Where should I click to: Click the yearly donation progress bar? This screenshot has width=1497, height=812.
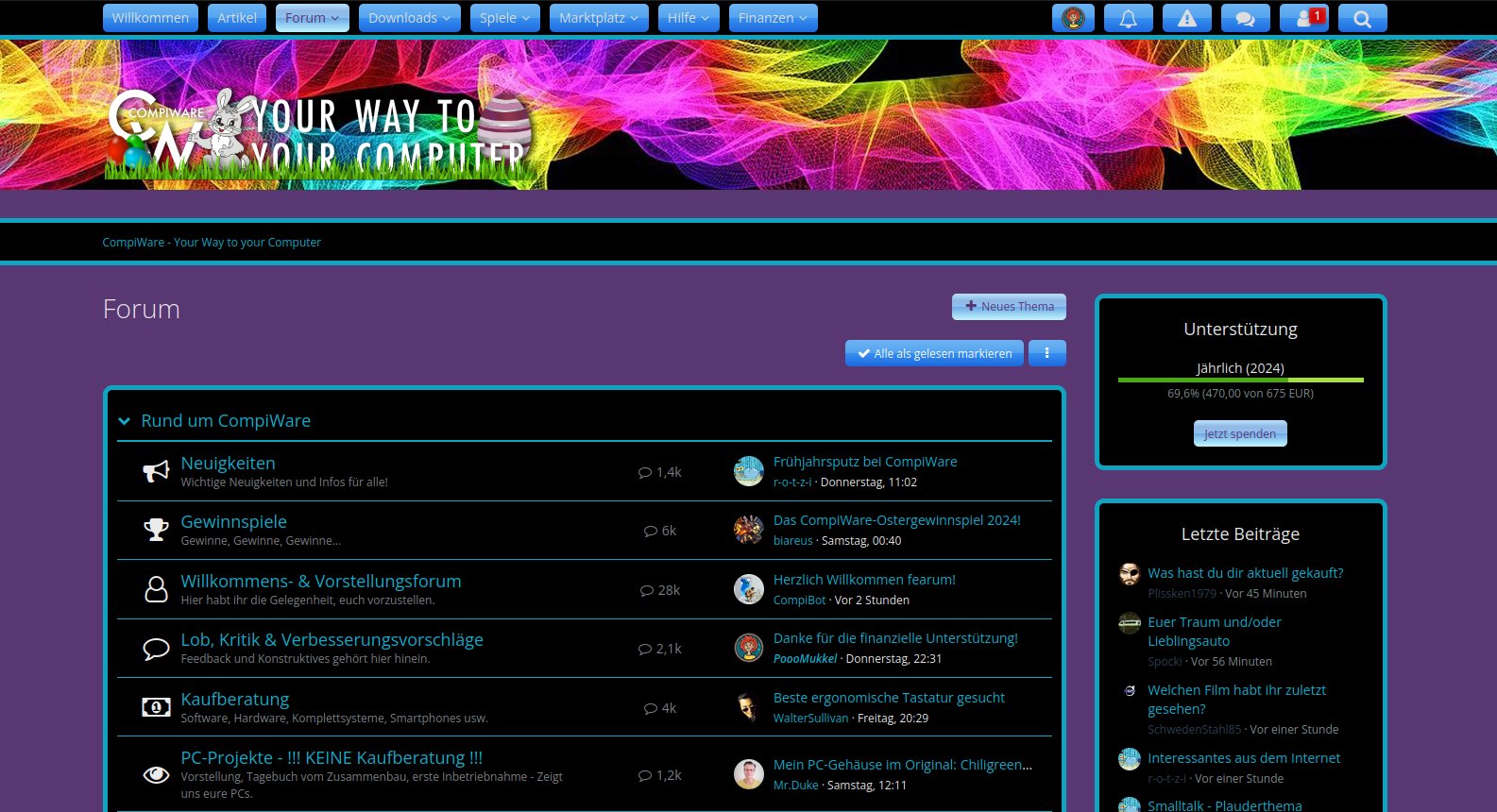coord(1240,380)
